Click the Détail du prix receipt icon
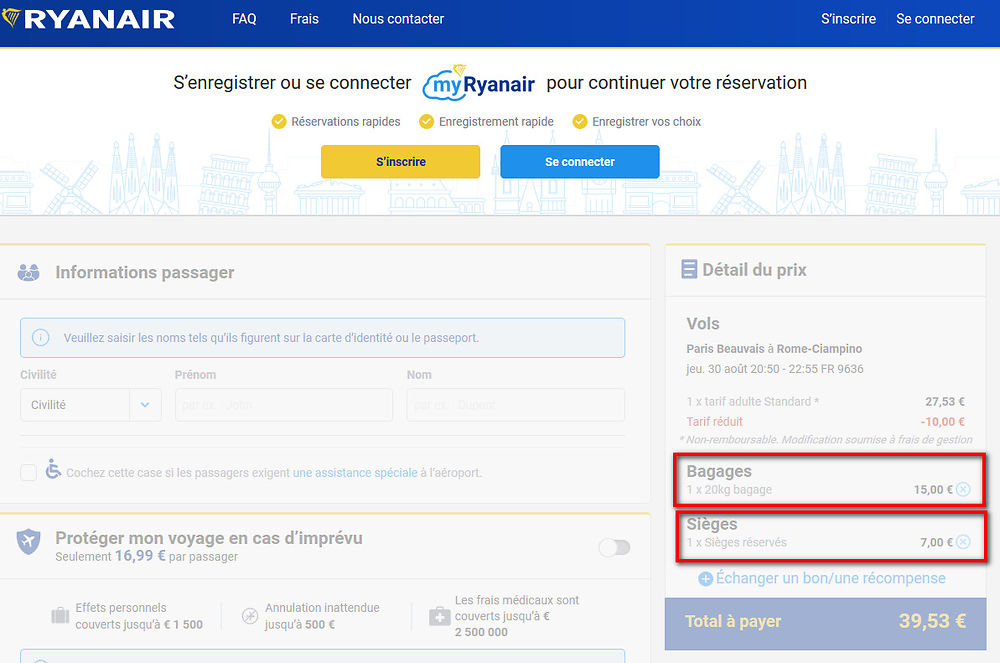Image resolution: width=1000 pixels, height=663 pixels. coord(689,269)
